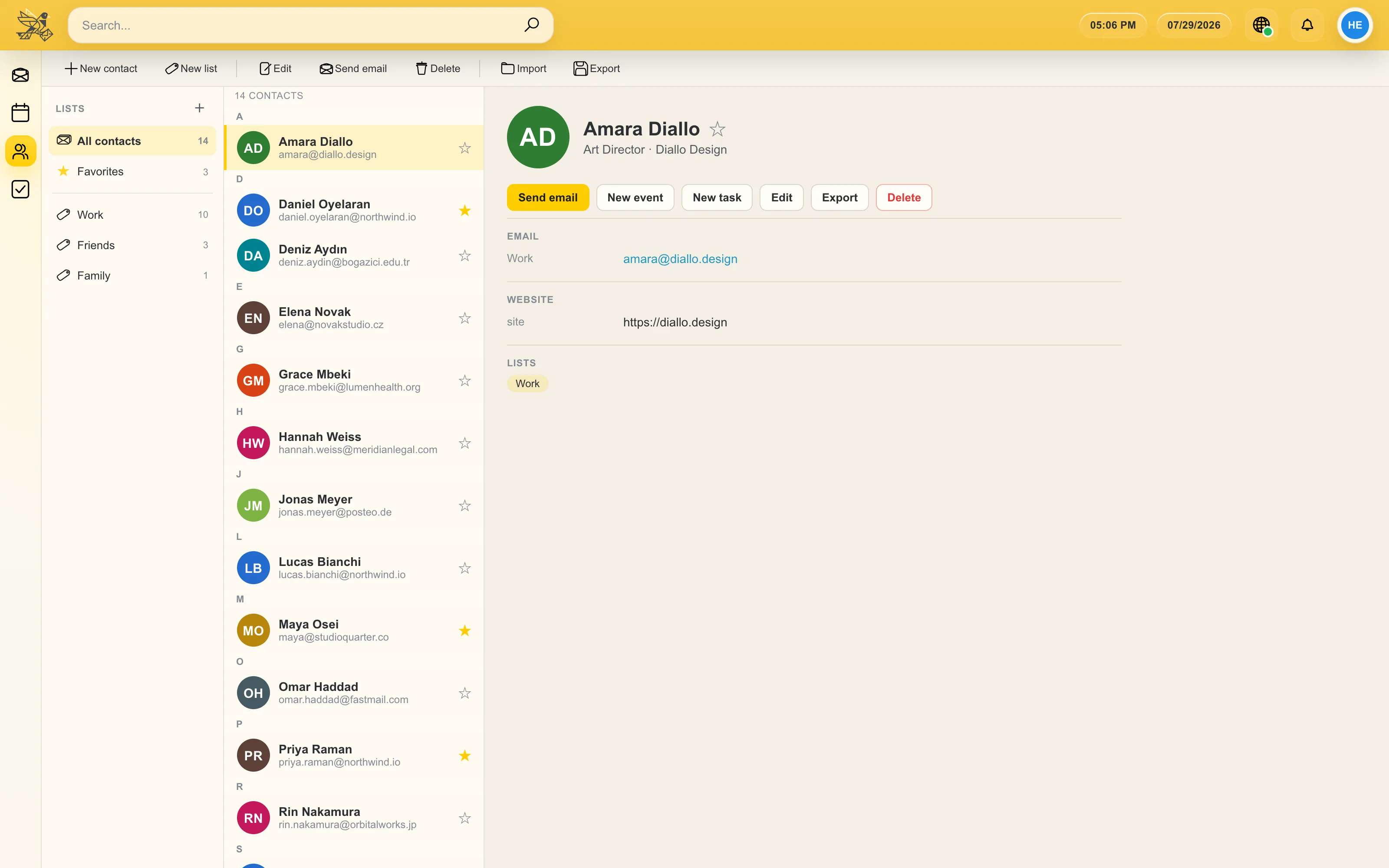
Task: Open the Mail module in sidebar
Action: pos(21,75)
